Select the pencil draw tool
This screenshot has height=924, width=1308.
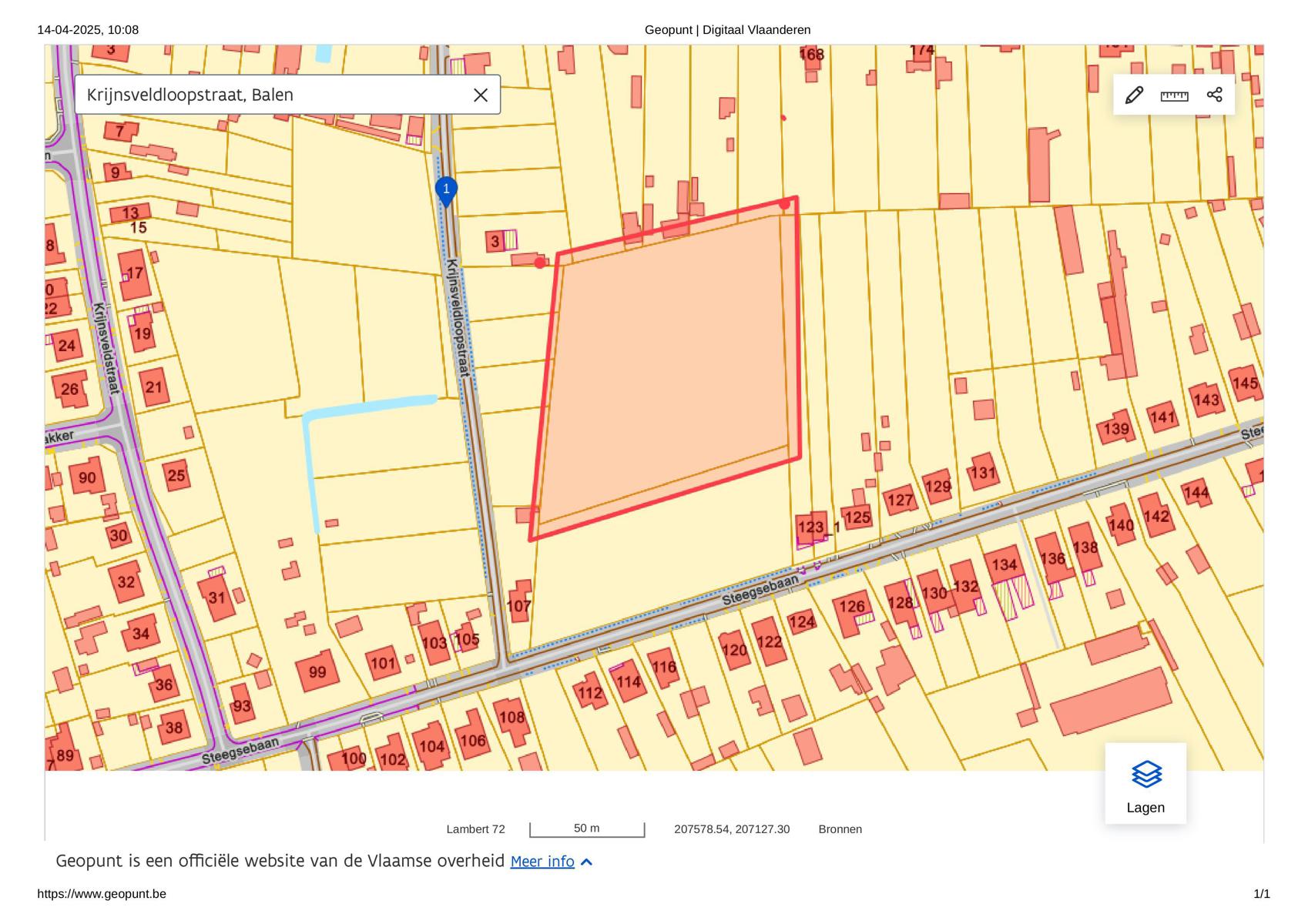coord(1133,95)
